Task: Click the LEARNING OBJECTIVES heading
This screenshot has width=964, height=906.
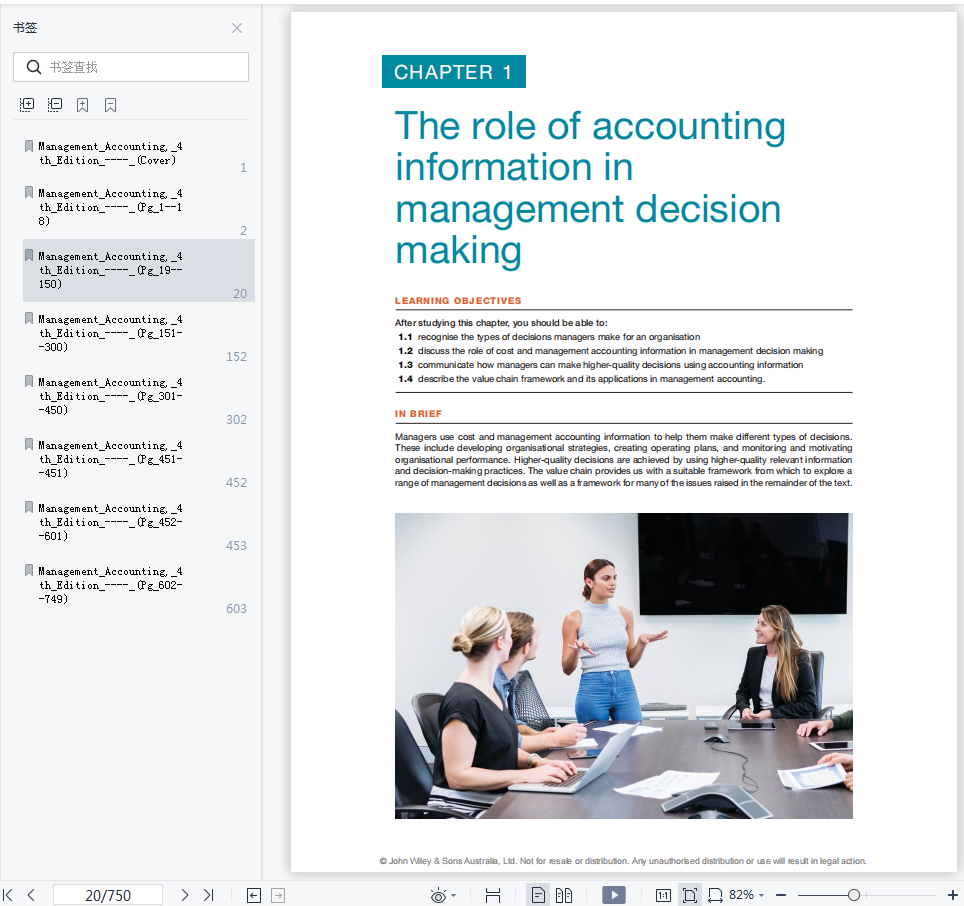Action: (458, 301)
